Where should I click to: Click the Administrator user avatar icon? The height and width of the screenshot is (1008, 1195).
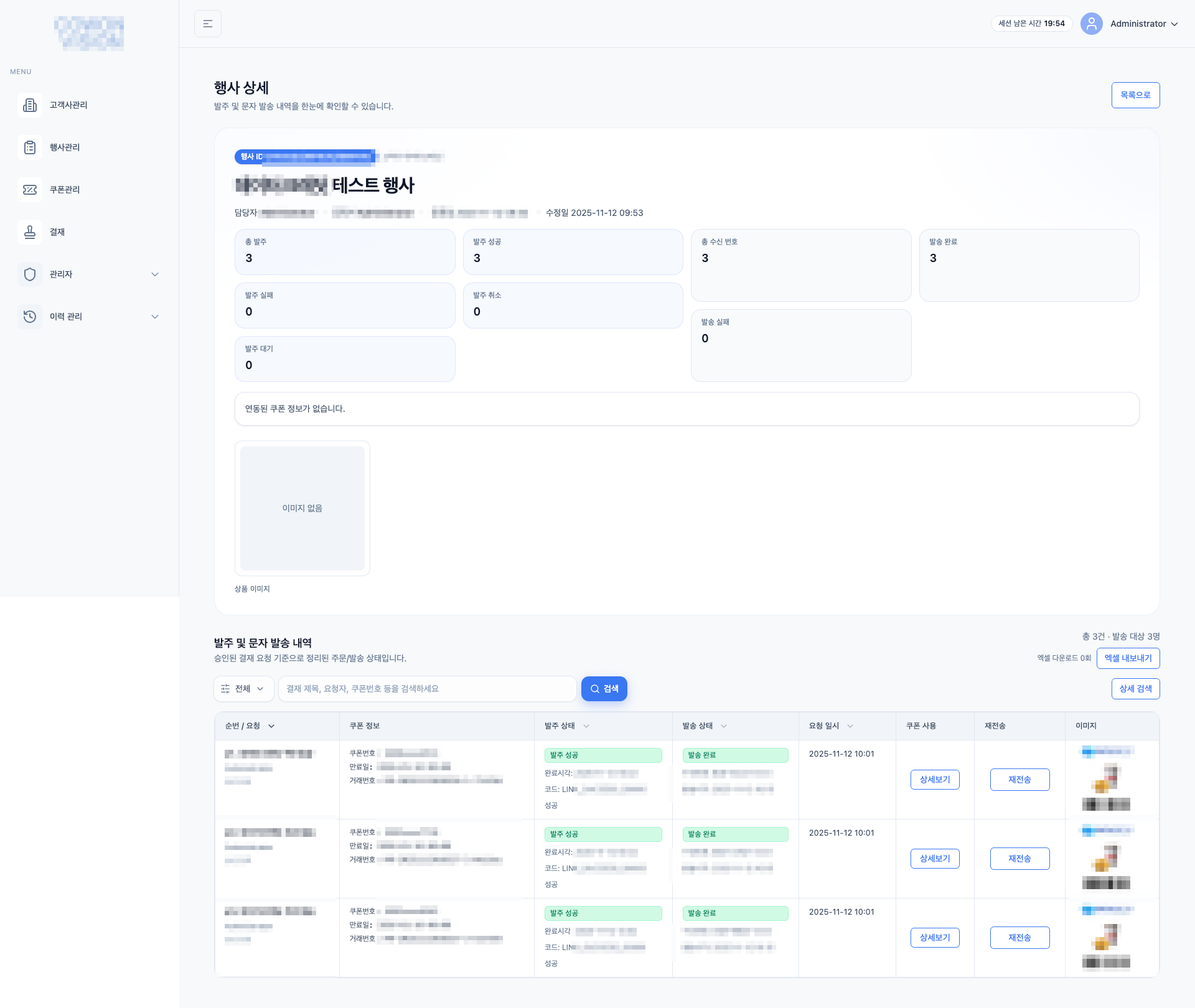(x=1091, y=24)
